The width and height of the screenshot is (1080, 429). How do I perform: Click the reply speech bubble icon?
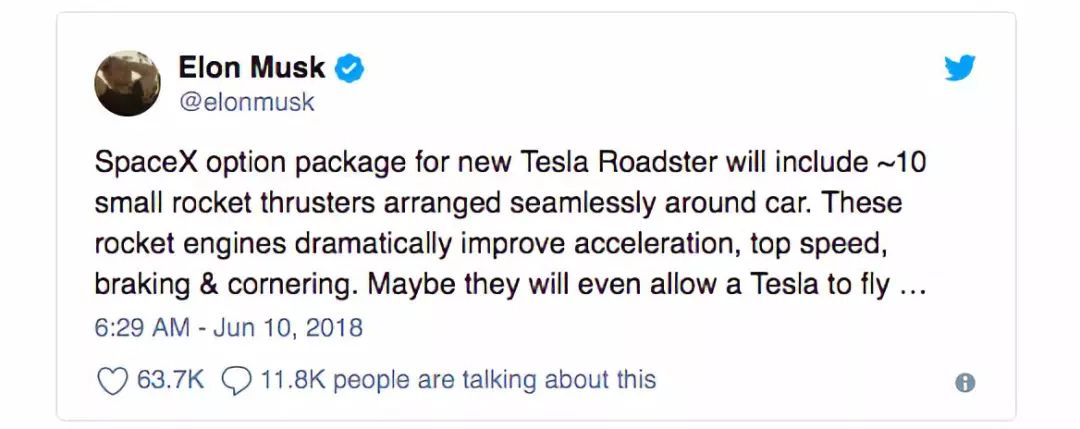[x=236, y=381]
